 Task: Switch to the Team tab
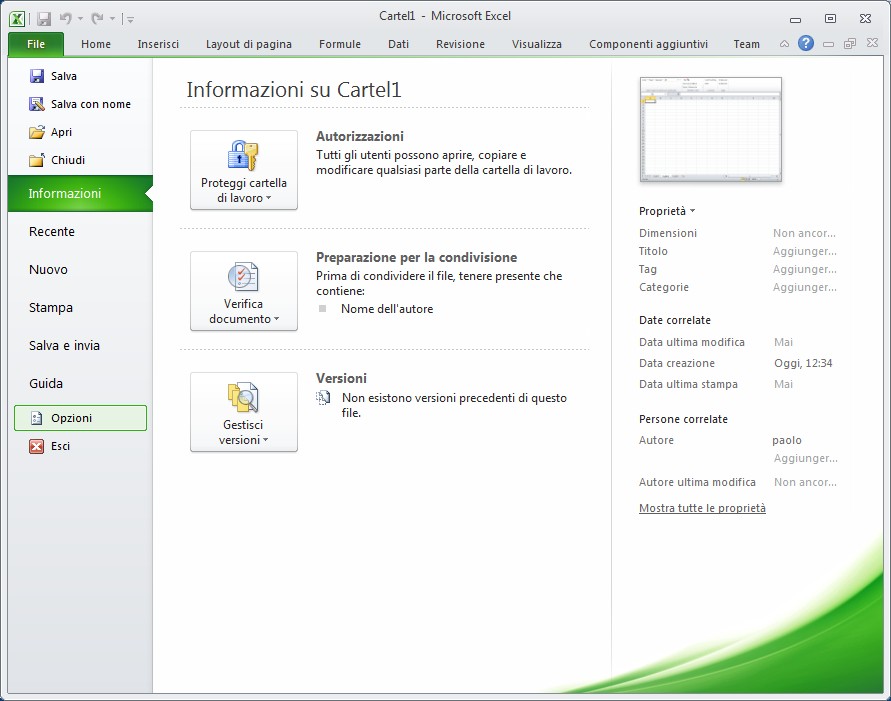[x=746, y=44]
